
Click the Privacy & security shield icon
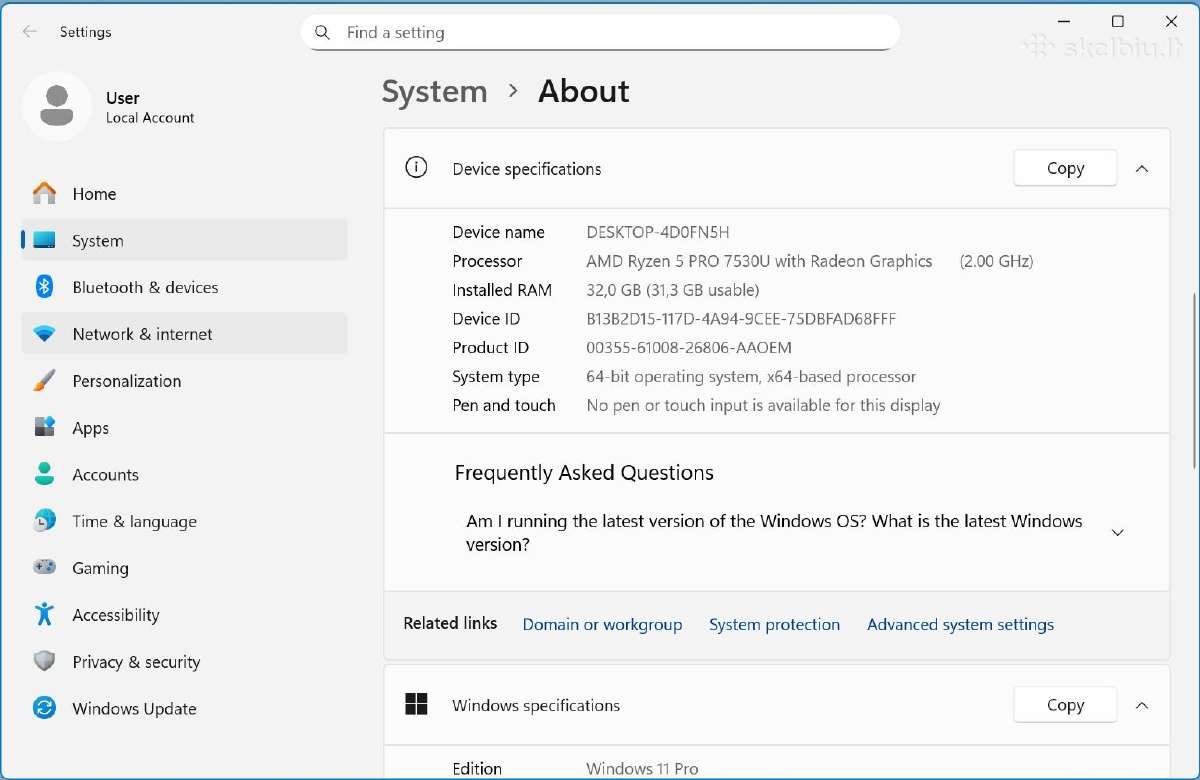(x=44, y=661)
